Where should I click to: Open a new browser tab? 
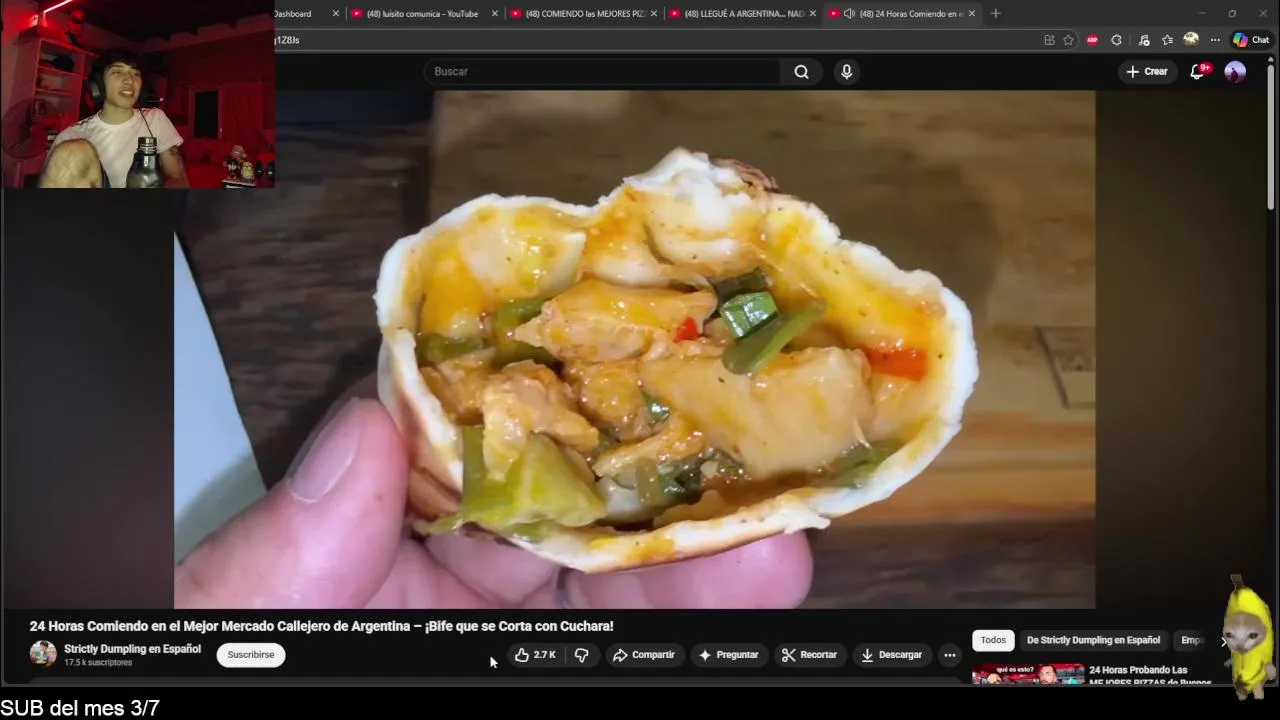coord(995,14)
